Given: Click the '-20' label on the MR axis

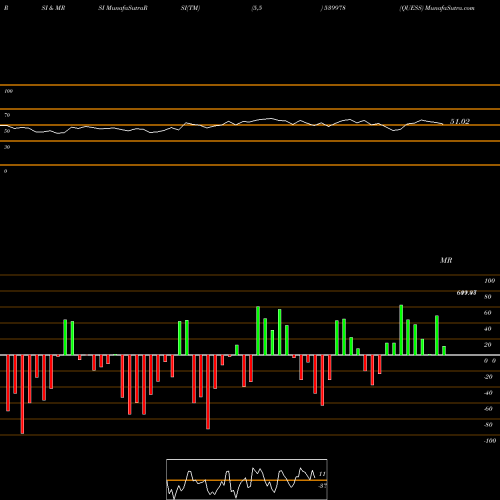Looking at the screenshot, I should click(488, 377).
